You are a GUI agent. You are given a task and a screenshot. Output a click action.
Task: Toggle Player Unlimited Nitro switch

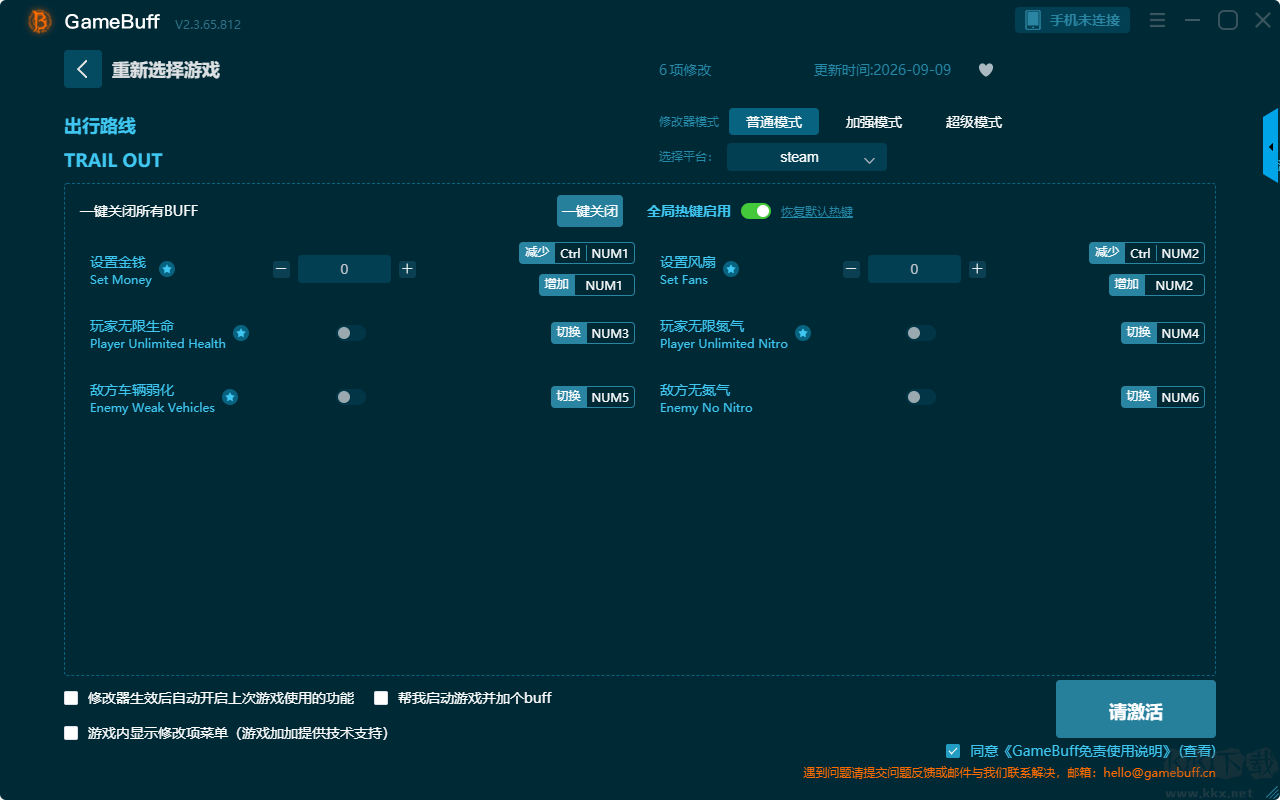[x=921, y=333]
